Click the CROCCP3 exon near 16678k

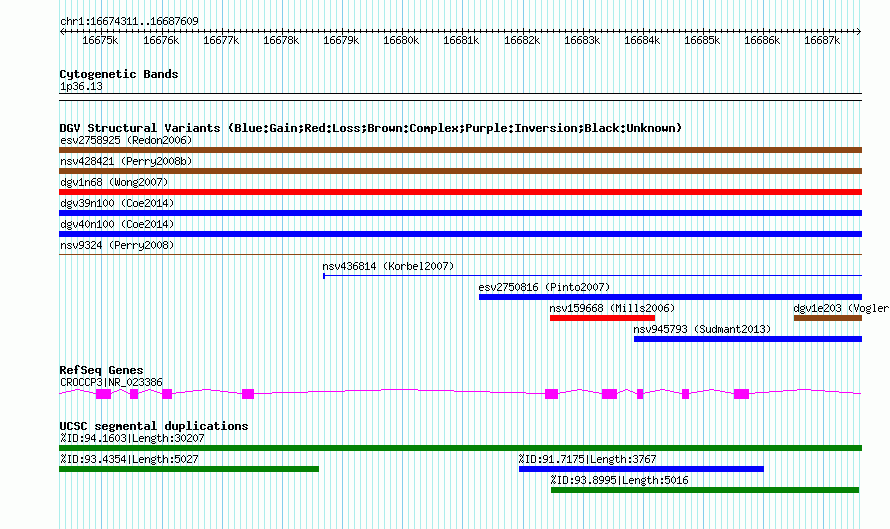[248, 394]
